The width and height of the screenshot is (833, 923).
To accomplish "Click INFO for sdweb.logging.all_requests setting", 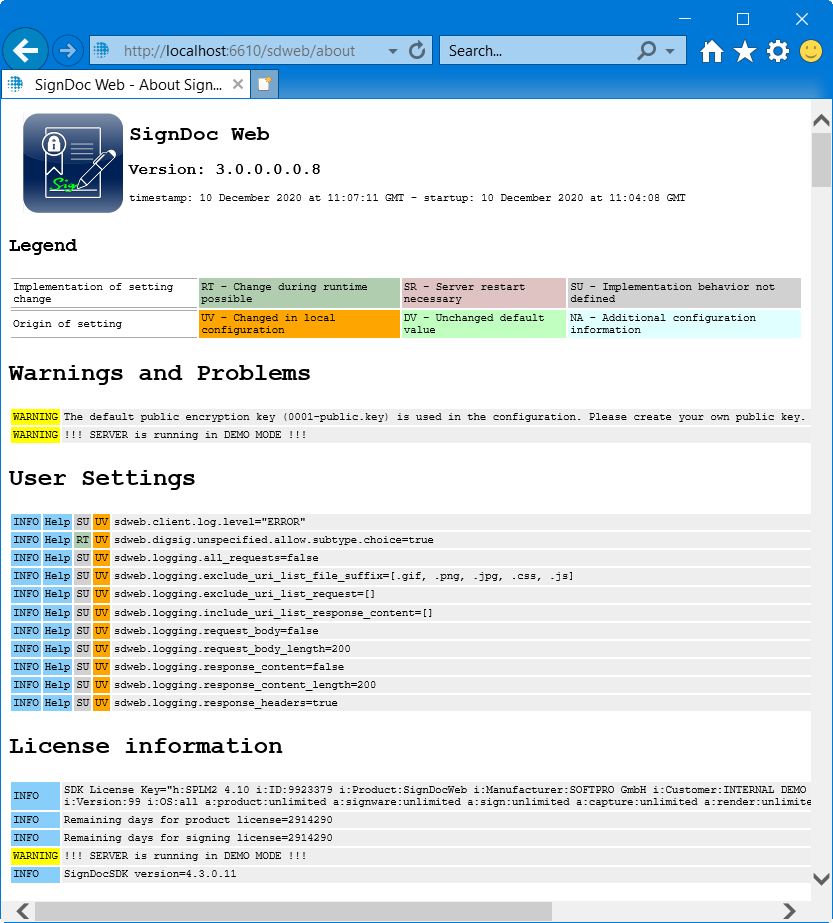I will pyautogui.click(x=25, y=558).
